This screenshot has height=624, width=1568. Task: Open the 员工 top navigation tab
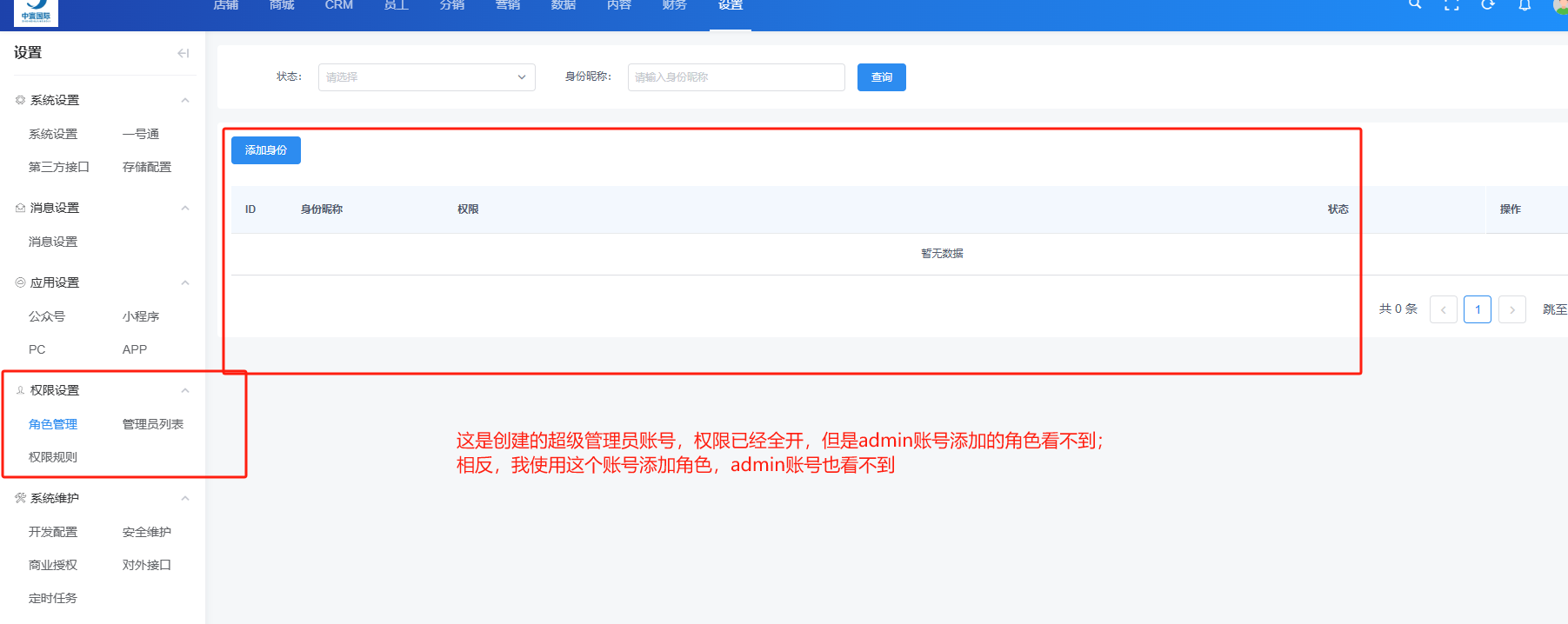[397, 5]
